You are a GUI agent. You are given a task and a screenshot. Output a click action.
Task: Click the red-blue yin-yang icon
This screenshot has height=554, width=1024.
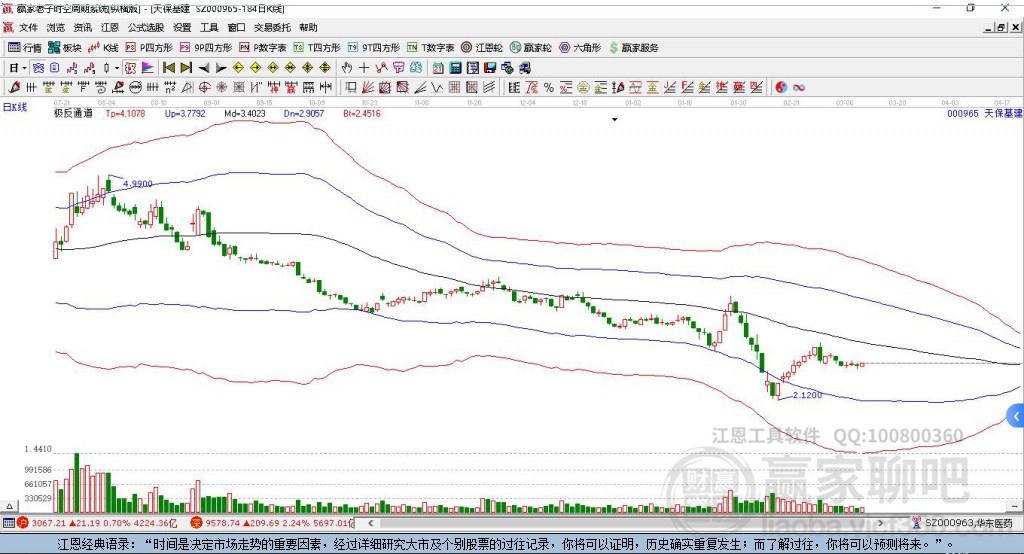(x=781, y=88)
